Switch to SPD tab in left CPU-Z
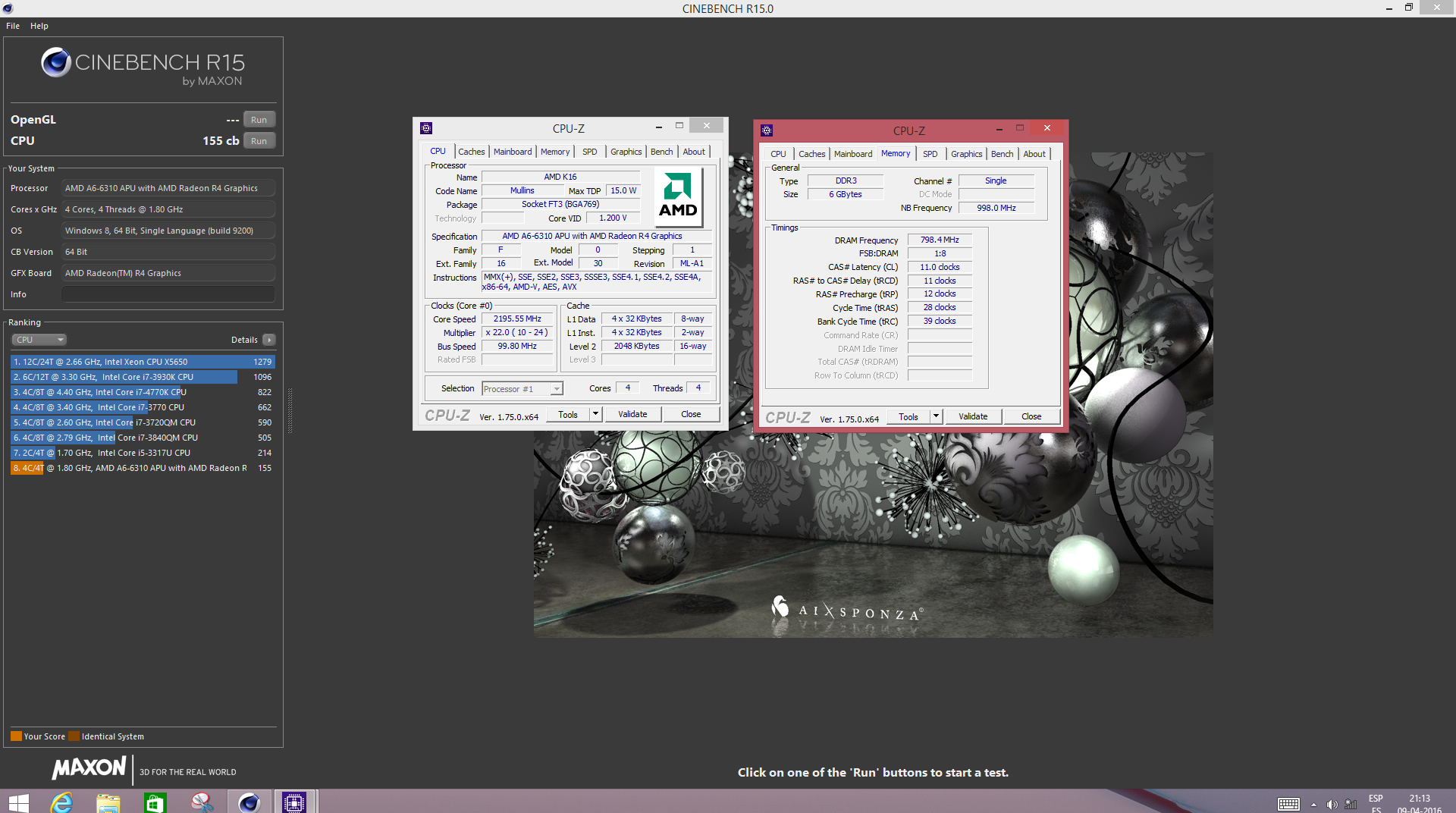The image size is (1456, 813). (590, 152)
